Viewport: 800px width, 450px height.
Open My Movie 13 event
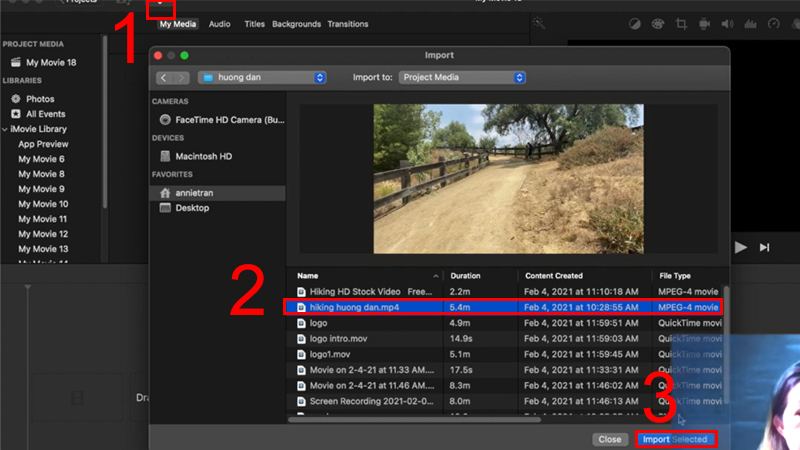43,249
